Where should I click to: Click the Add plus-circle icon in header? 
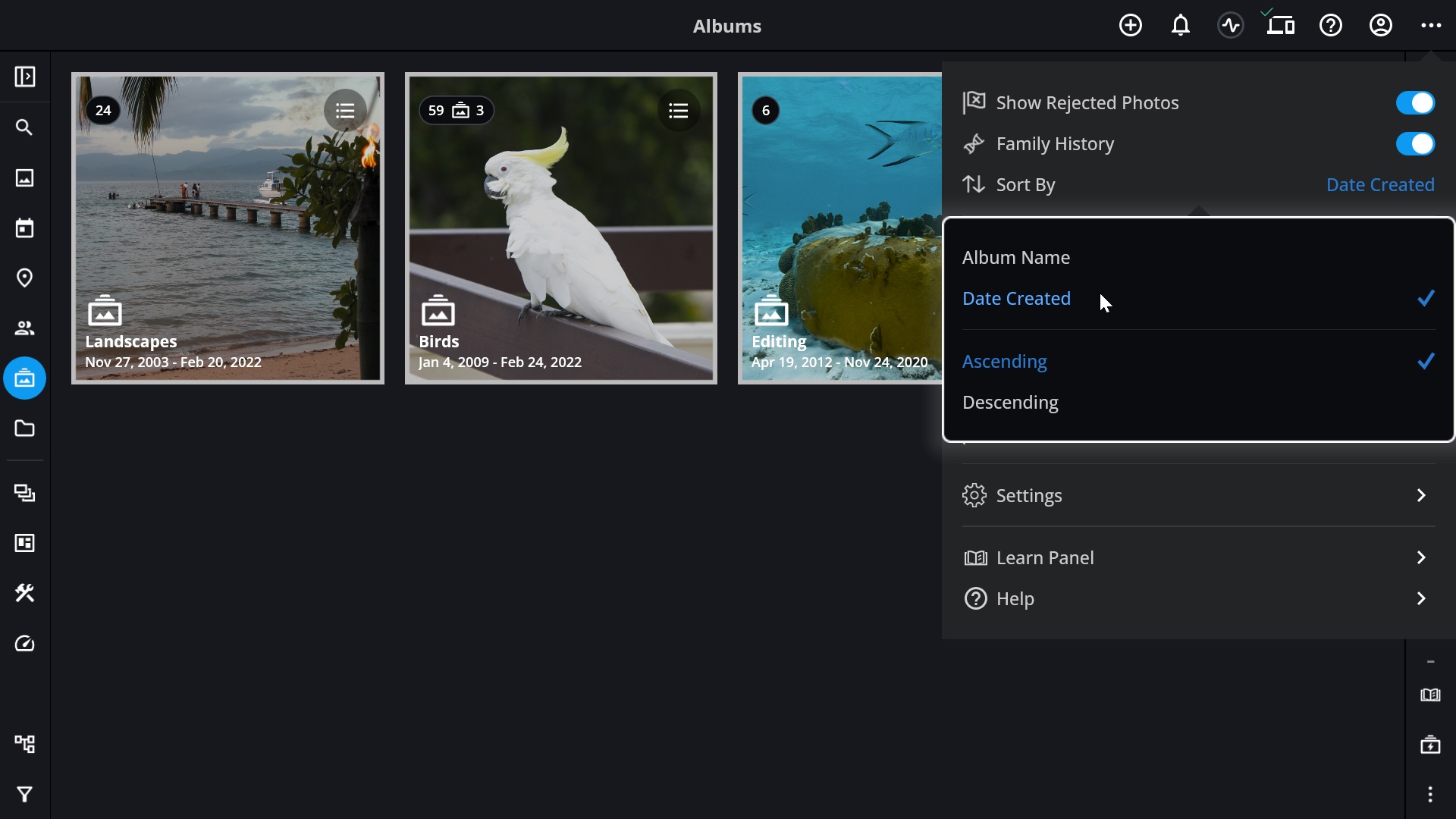click(x=1130, y=25)
